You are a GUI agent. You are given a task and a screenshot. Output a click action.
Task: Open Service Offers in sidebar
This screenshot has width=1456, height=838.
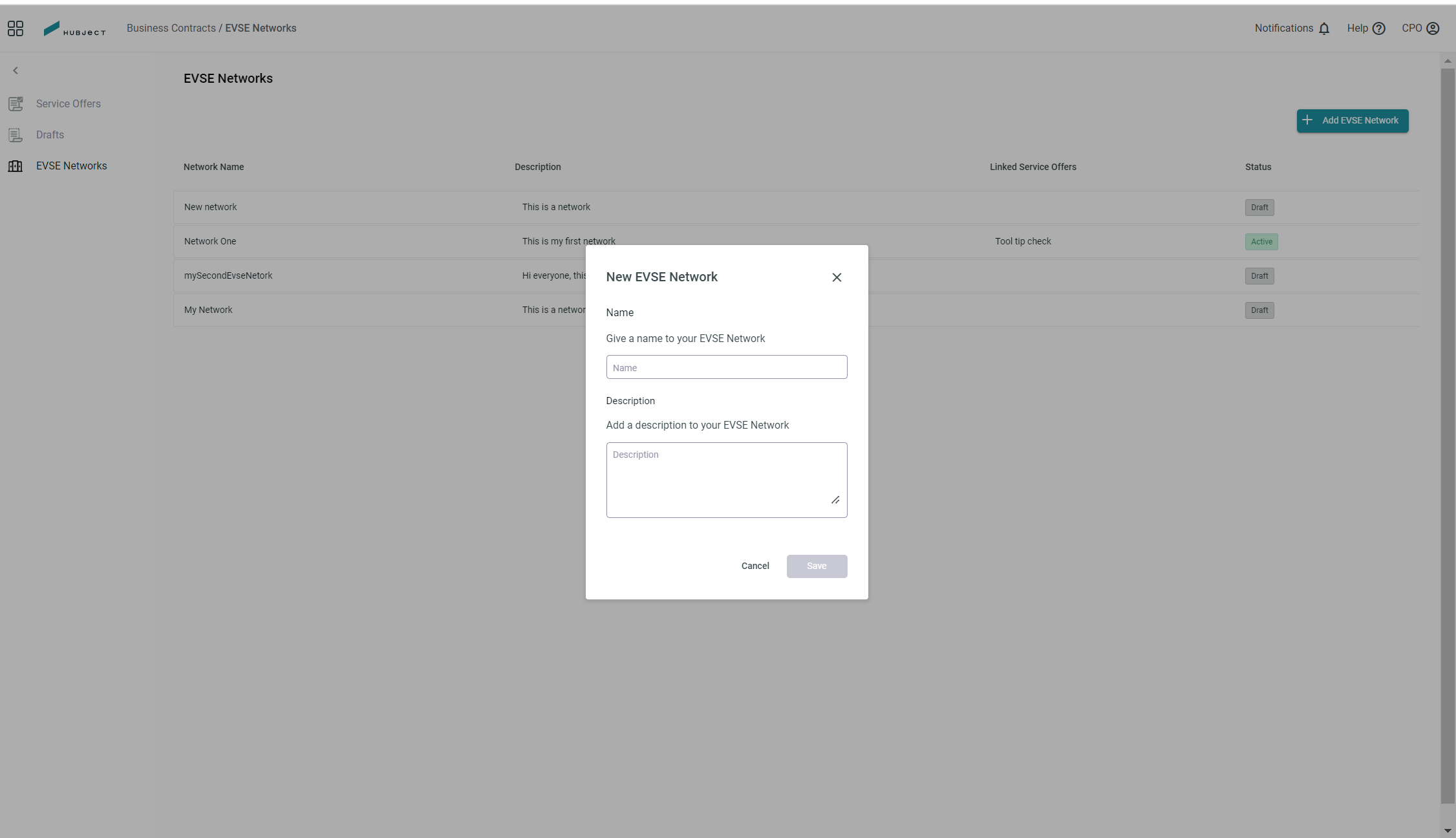click(69, 103)
